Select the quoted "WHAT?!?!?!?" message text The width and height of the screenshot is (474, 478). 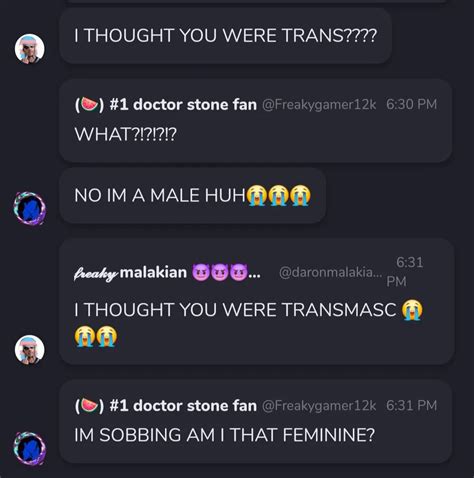click(x=126, y=134)
